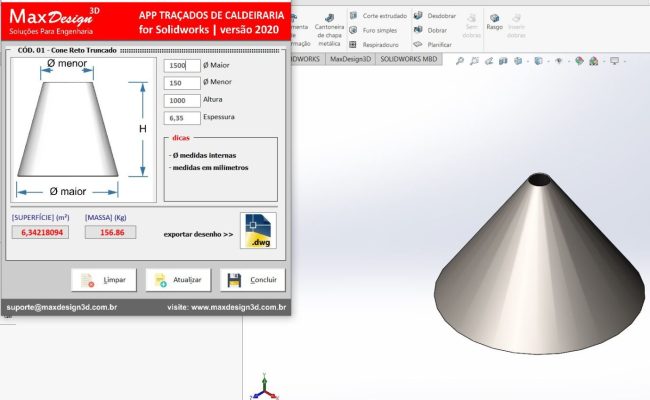Viewport: 650px width, 400px height.
Task: Click the Atualizar button
Action: pos(178,280)
